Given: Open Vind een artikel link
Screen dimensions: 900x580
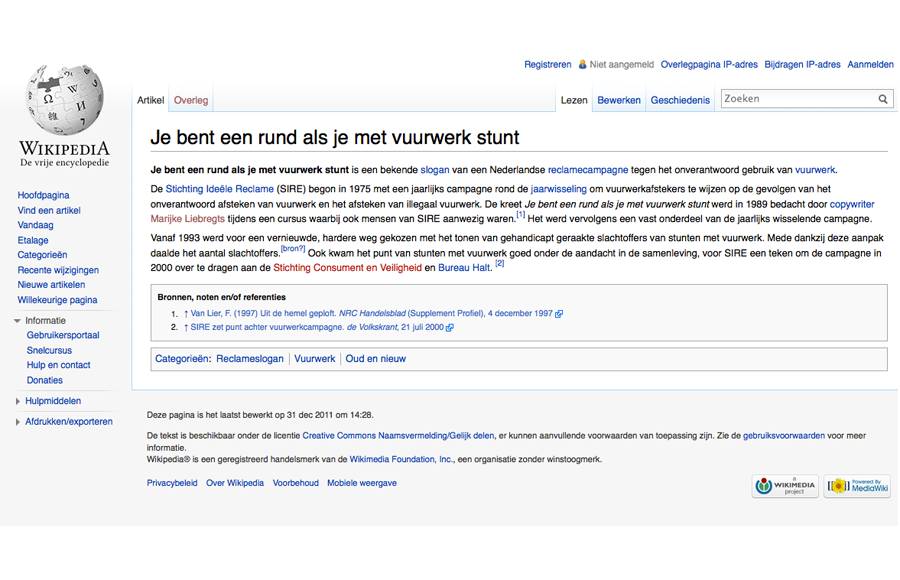Looking at the screenshot, I should click(x=49, y=210).
